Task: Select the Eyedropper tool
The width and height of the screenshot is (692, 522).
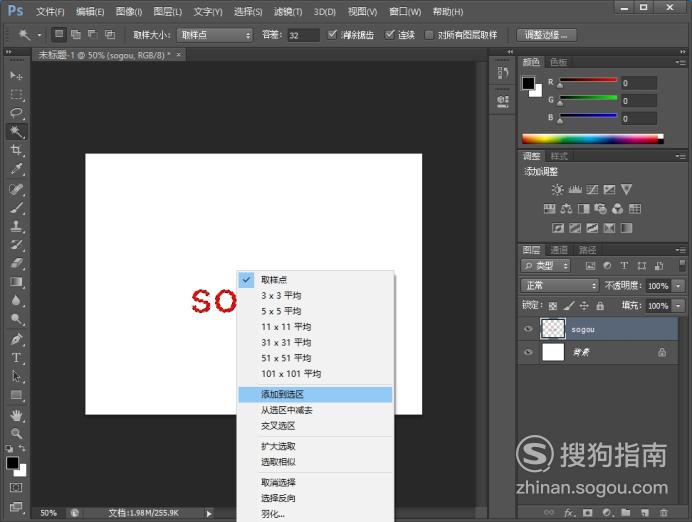Action: click(x=16, y=169)
